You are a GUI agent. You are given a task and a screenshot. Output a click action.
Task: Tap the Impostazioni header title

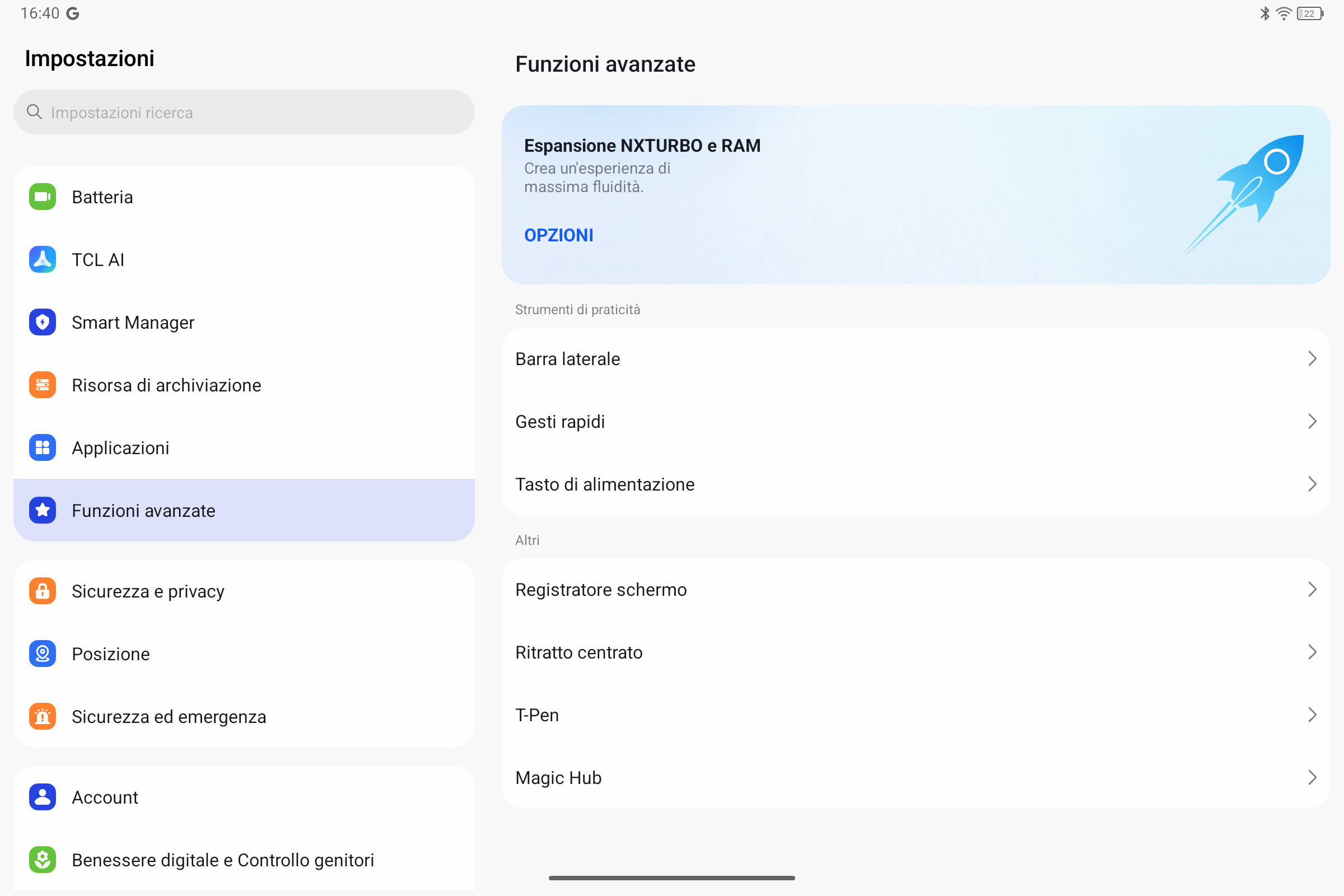pos(90,58)
